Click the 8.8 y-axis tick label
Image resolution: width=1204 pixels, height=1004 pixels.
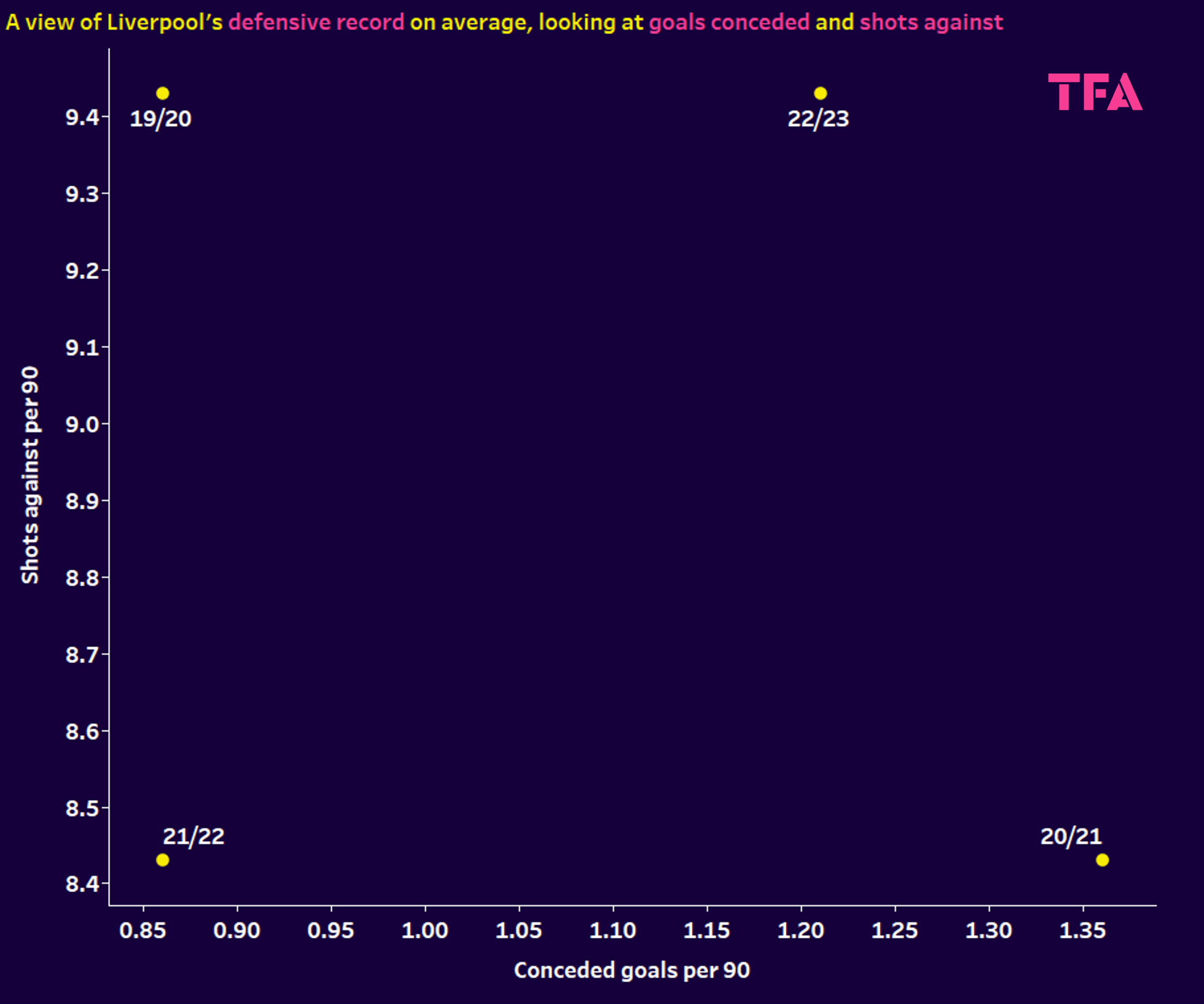(x=83, y=578)
